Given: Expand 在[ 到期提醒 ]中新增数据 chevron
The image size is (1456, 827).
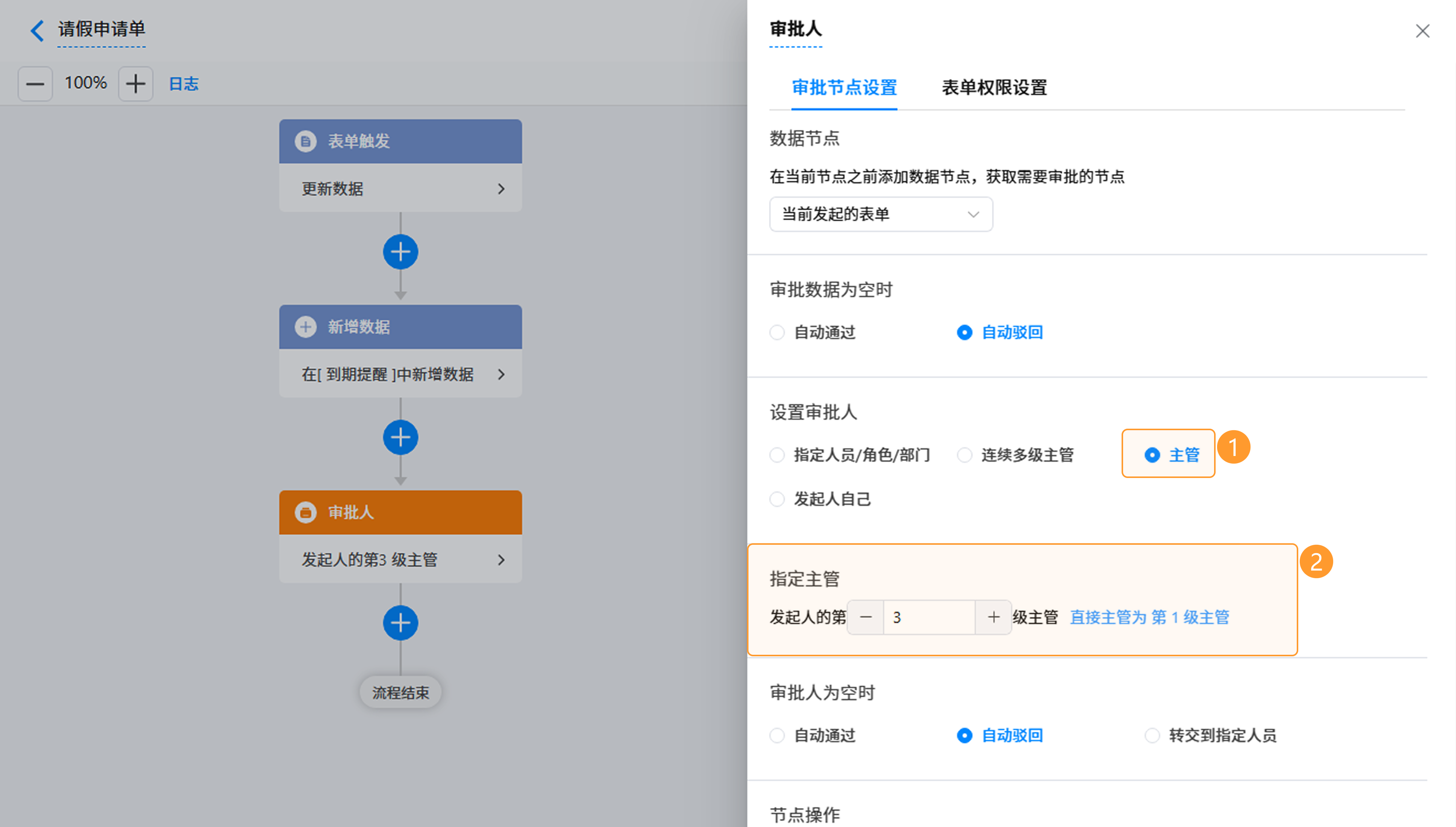Looking at the screenshot, I should coord(500,374).
